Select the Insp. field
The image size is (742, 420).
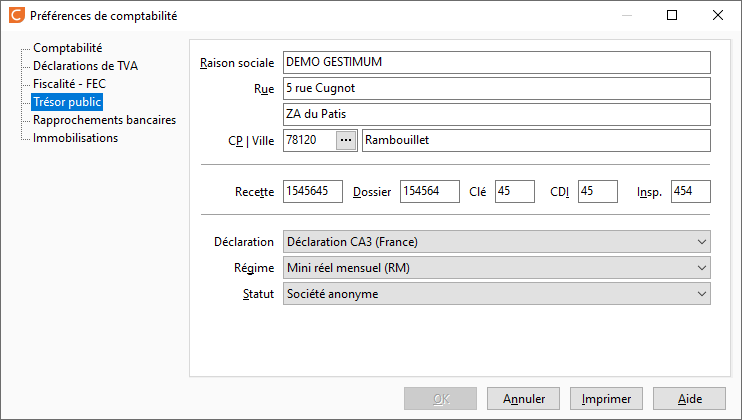pyautogui.click(x=690, y=192)
